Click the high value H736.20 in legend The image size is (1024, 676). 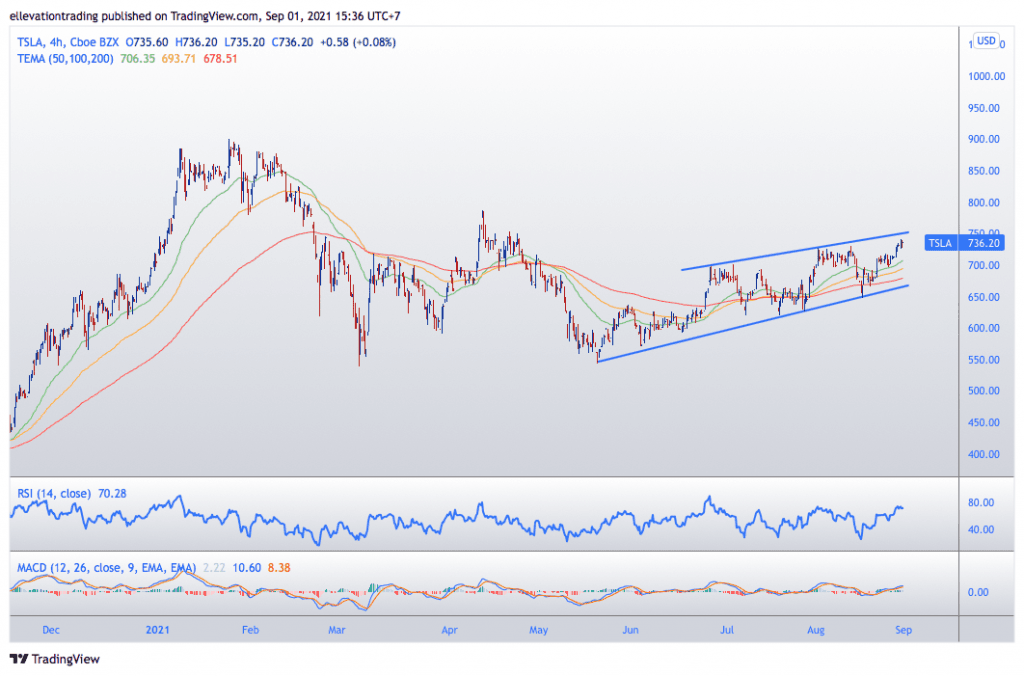[x=196, y=42]
